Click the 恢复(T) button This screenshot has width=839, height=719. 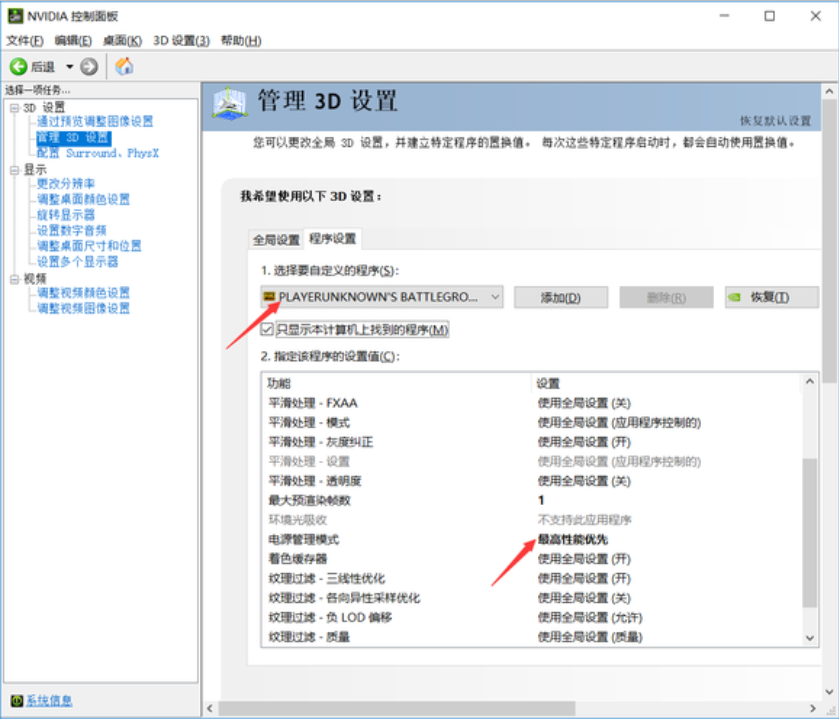tap(772, 297)
